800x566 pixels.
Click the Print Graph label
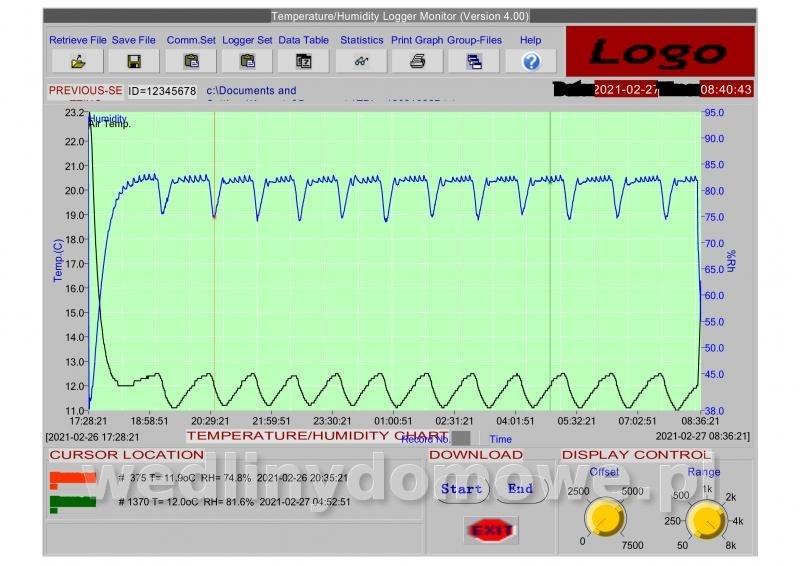(x=417, y=40)
